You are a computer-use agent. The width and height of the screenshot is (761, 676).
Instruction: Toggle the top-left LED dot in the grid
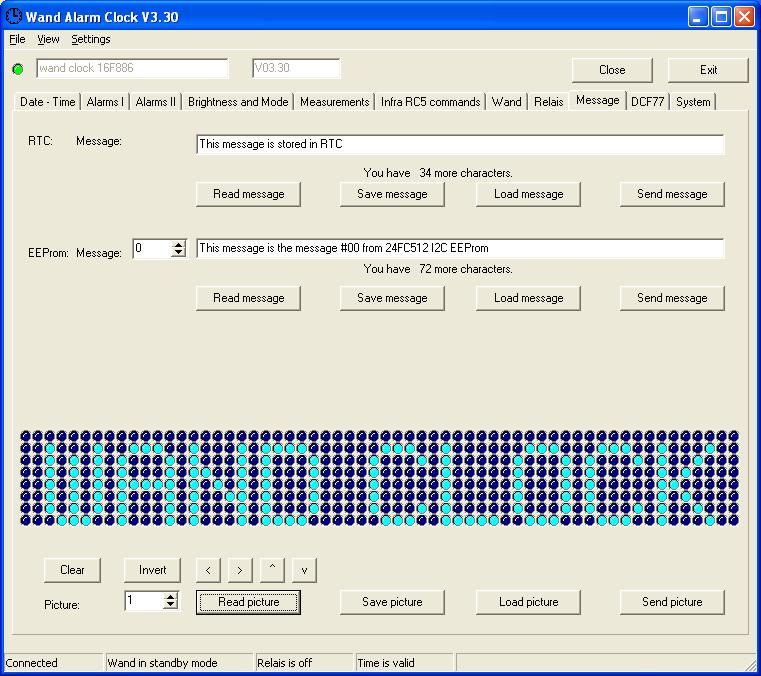(26, 436)
